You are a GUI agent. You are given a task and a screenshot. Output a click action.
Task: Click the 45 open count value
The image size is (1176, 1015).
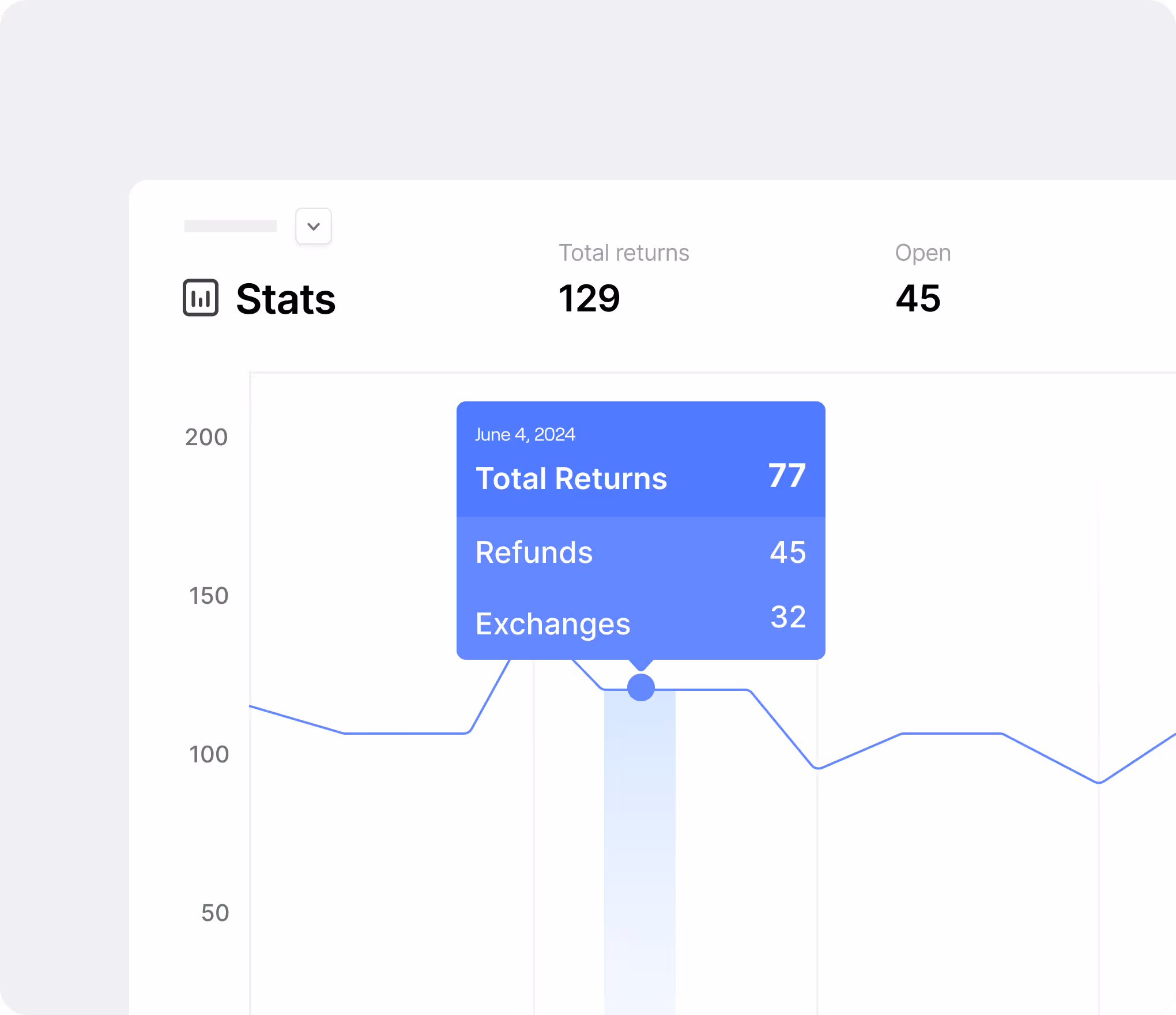918,298
